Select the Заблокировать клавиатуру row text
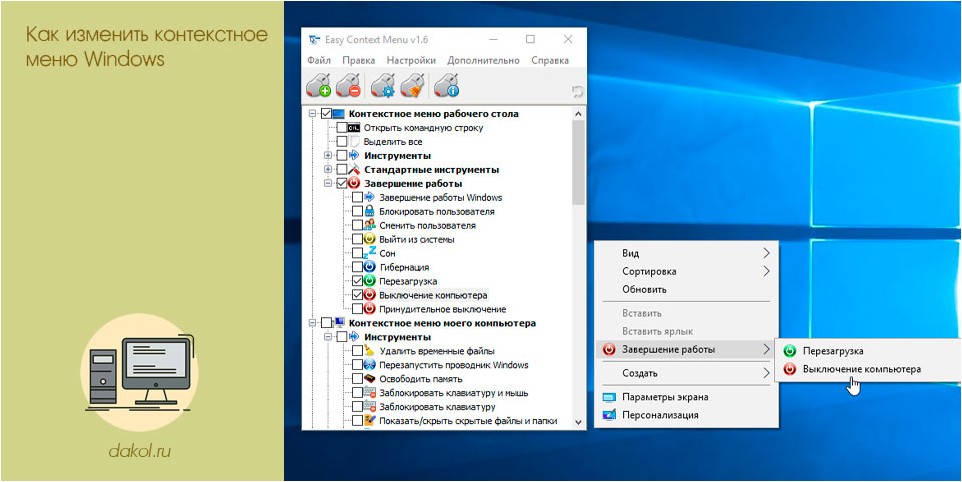The width and height of the screenshot is (962, 482). [437, 407]
